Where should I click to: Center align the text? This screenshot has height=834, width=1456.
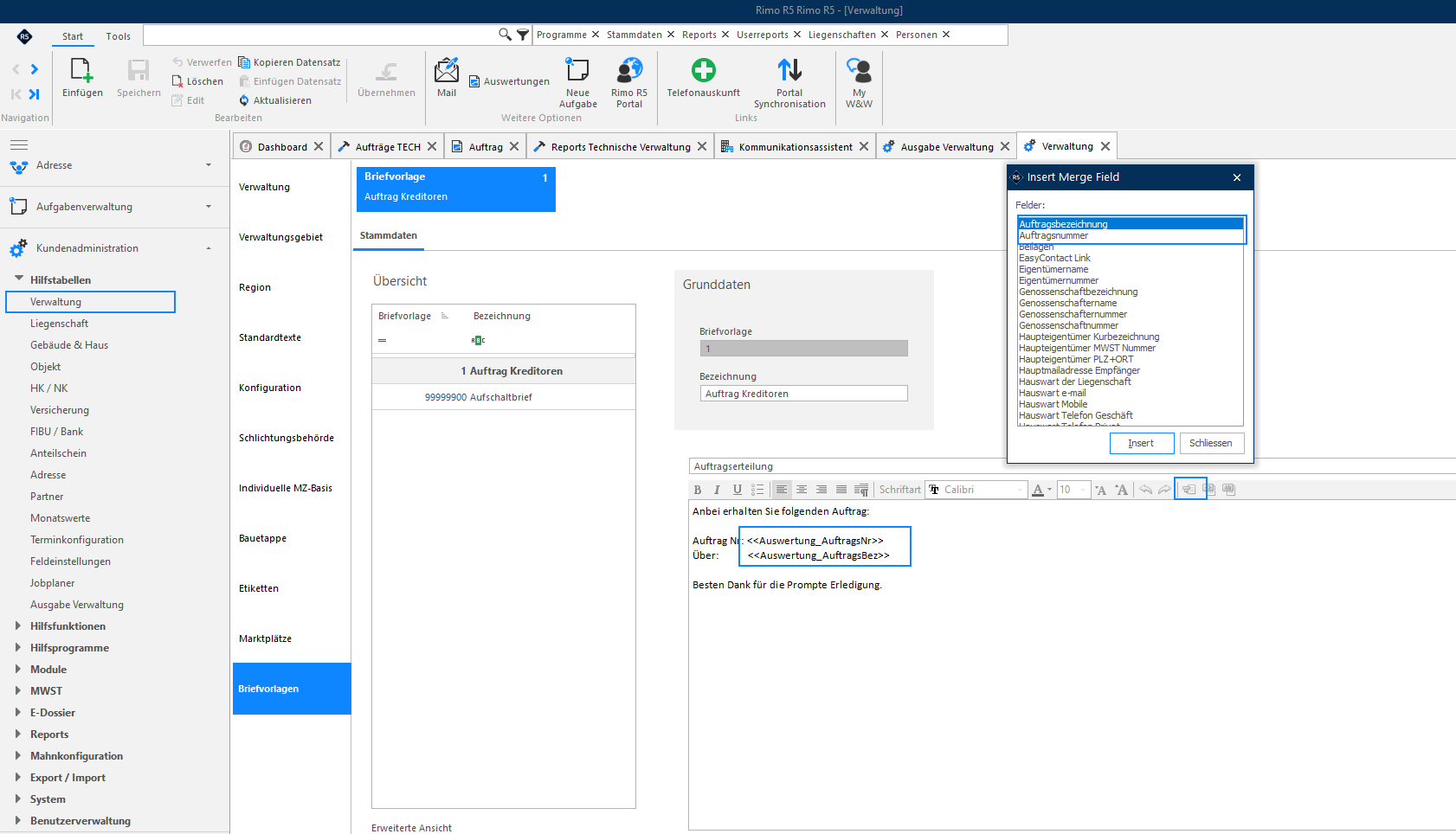tap(802, 490)
